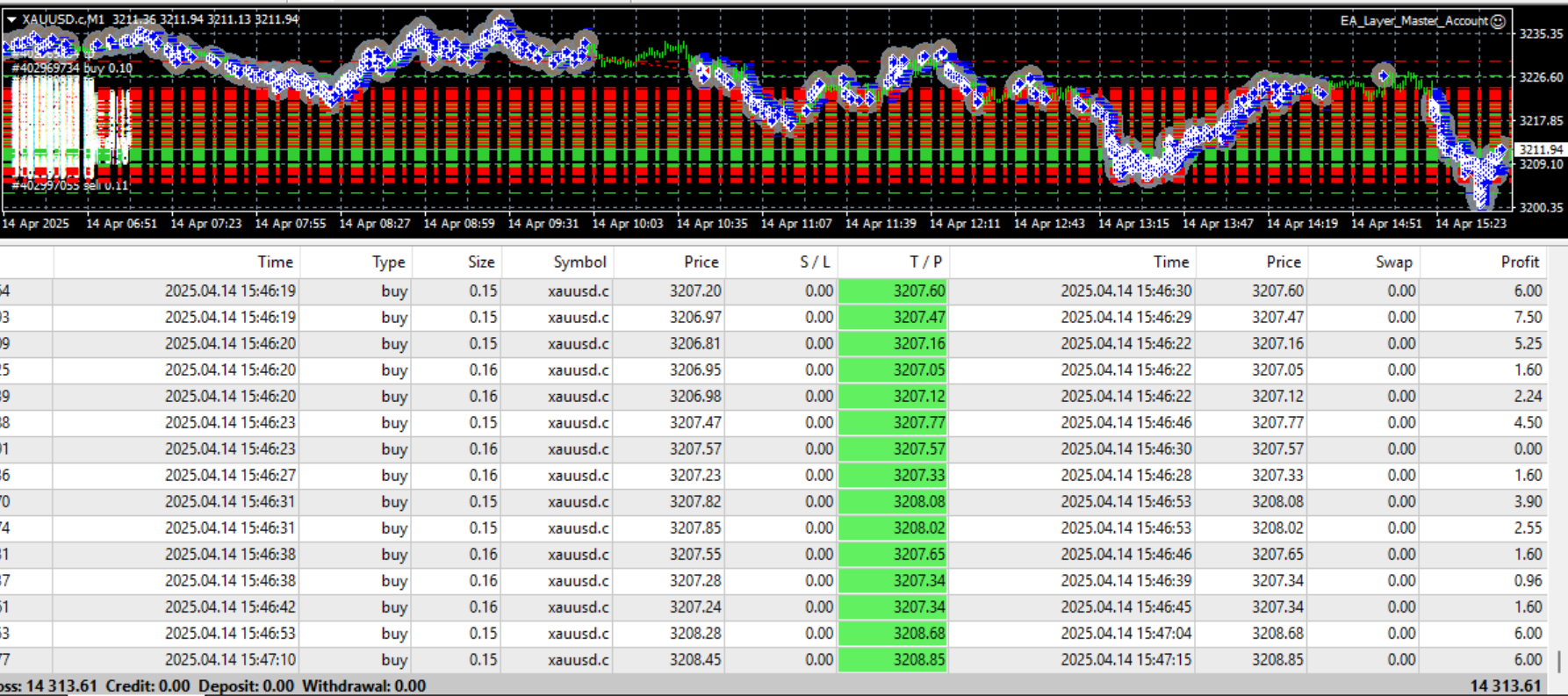Click the Type column header
The width and height of the screenshot is (1568, 696).
coord(388,262)
